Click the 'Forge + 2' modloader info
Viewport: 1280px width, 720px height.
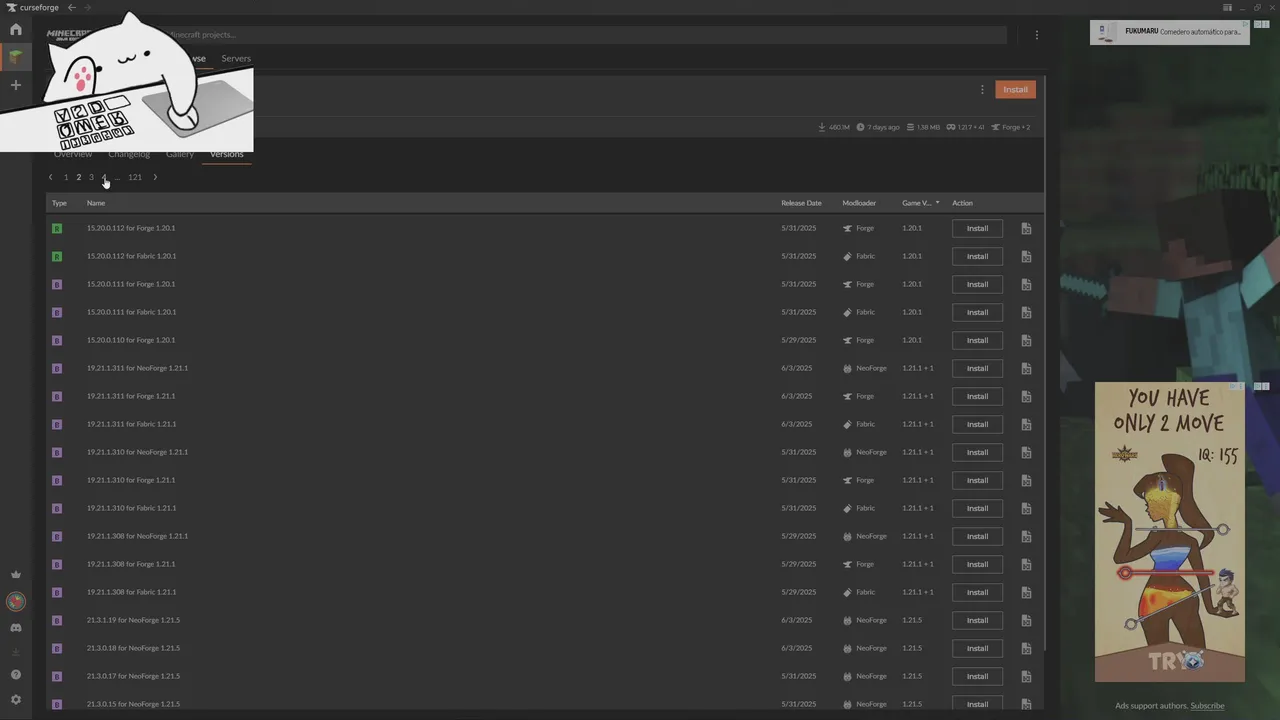1012,127
